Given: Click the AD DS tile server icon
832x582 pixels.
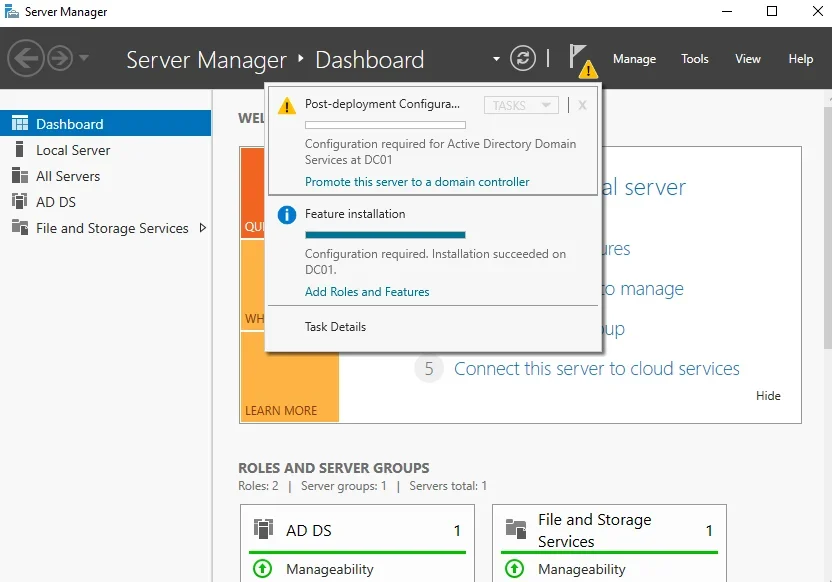Looking at the screenshot, I should tap(263, 530).
